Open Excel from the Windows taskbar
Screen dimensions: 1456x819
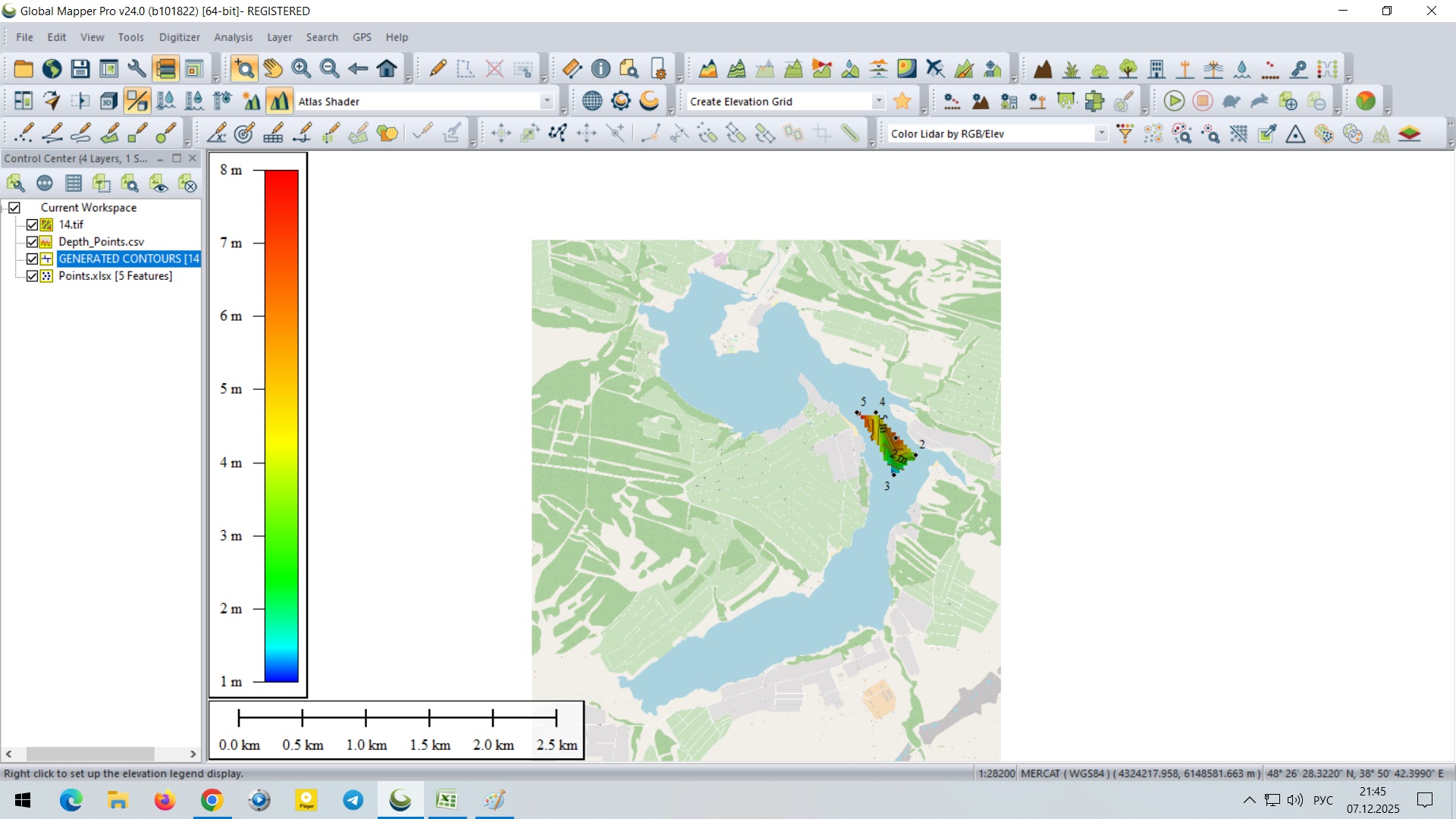tap(447, 800)
